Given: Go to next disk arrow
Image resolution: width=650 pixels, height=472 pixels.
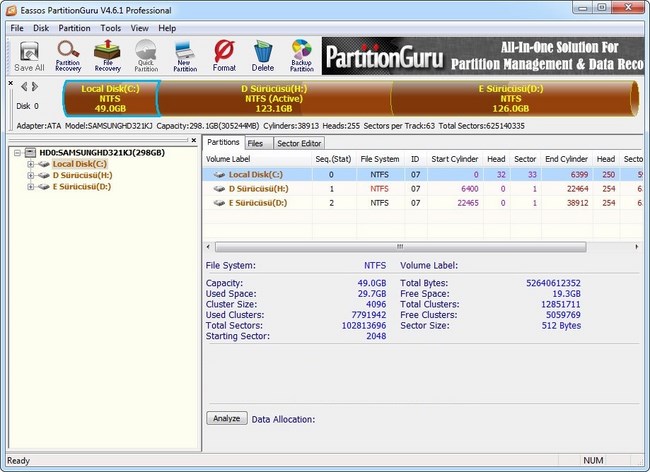Looking at the screenshot, I should tap(35, 87).
